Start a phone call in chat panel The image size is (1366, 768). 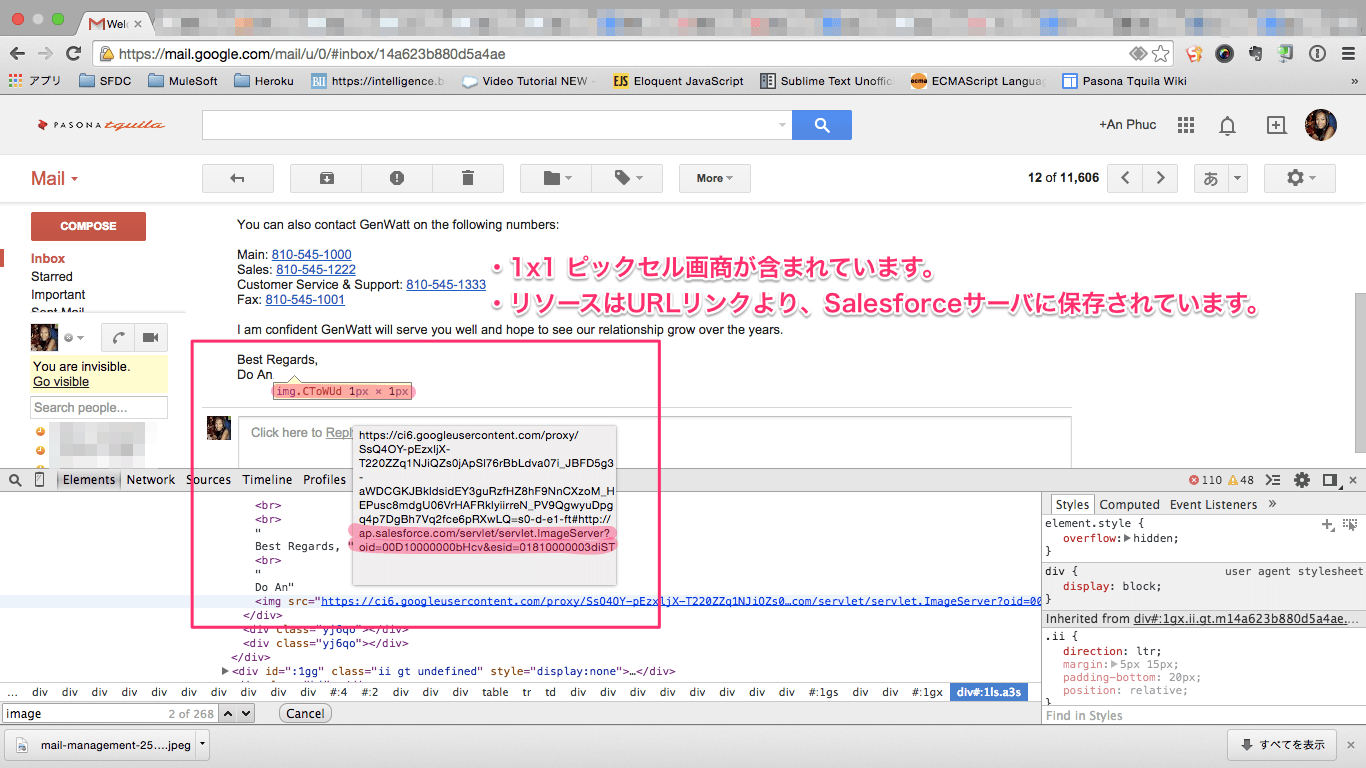pyautogui.click(x=118, y=338)
